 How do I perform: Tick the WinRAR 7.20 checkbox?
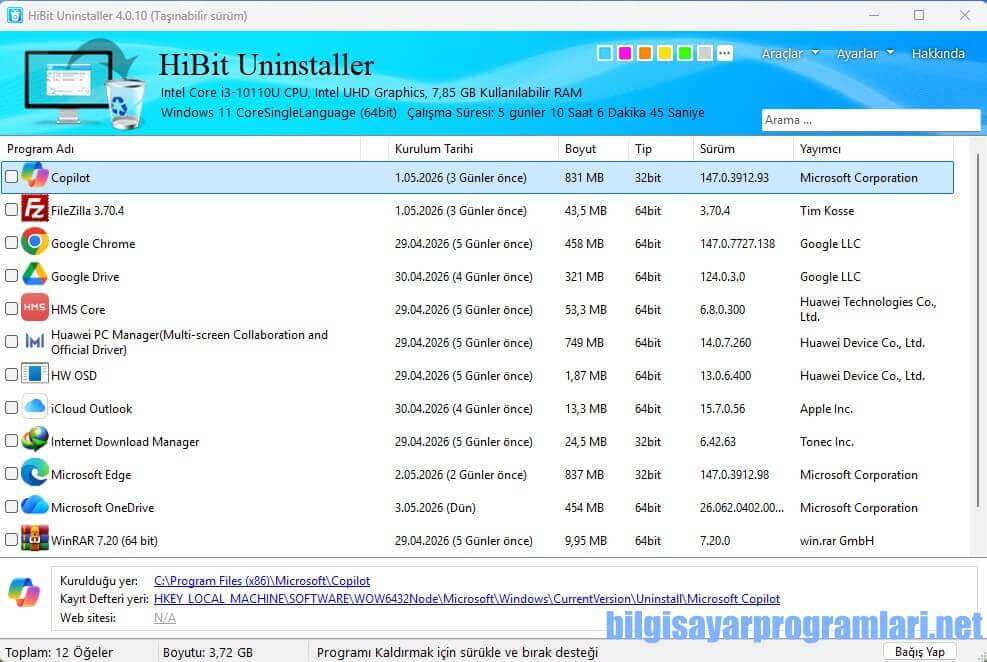tap(11, 540)
